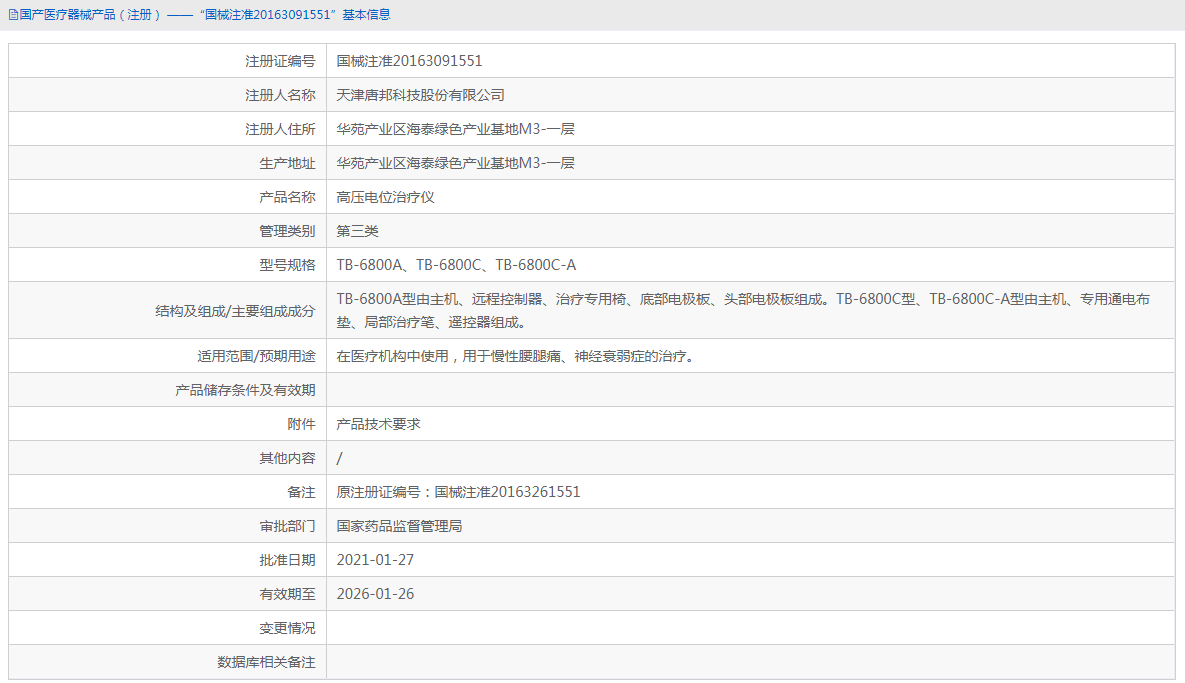Click the 结构及组成/主要组成成分 label
The image size is (1185, 683).
point(235,311)
